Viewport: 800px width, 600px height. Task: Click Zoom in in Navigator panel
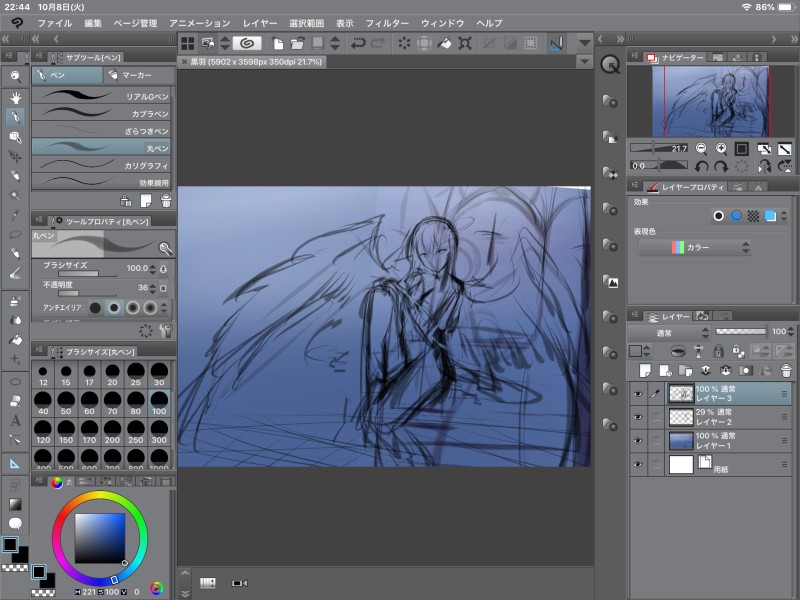pyautogui.click(x=721, y=148)
